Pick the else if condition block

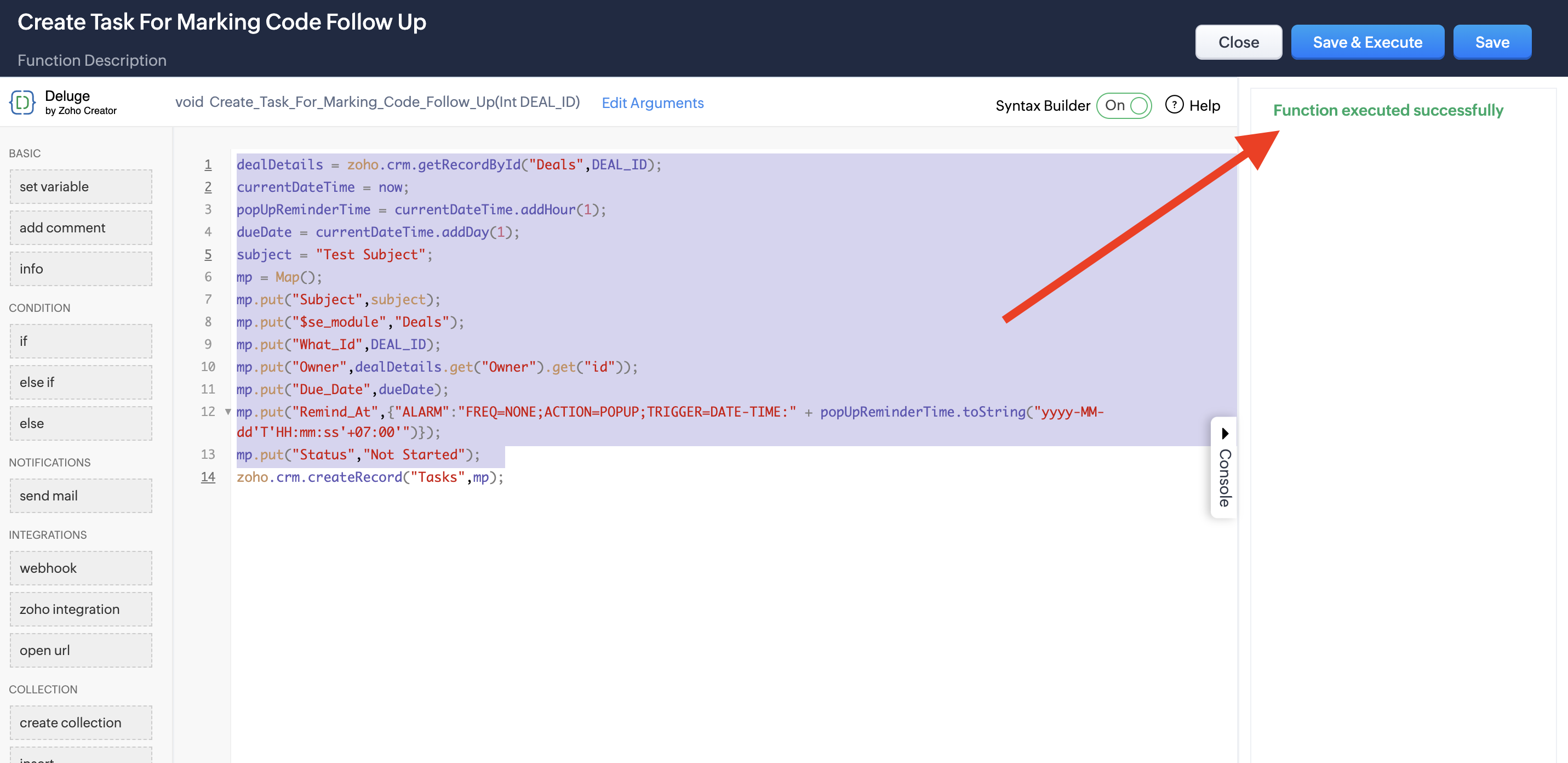(x=81, y=383)
